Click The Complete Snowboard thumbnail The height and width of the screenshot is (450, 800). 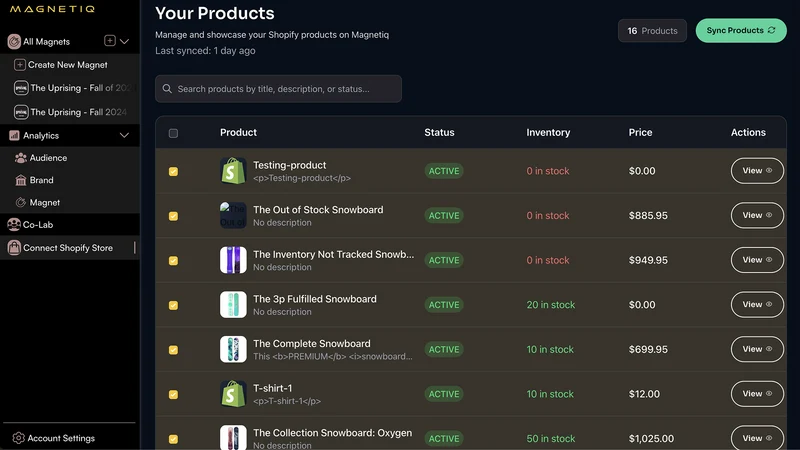click(x=233, y=349)
